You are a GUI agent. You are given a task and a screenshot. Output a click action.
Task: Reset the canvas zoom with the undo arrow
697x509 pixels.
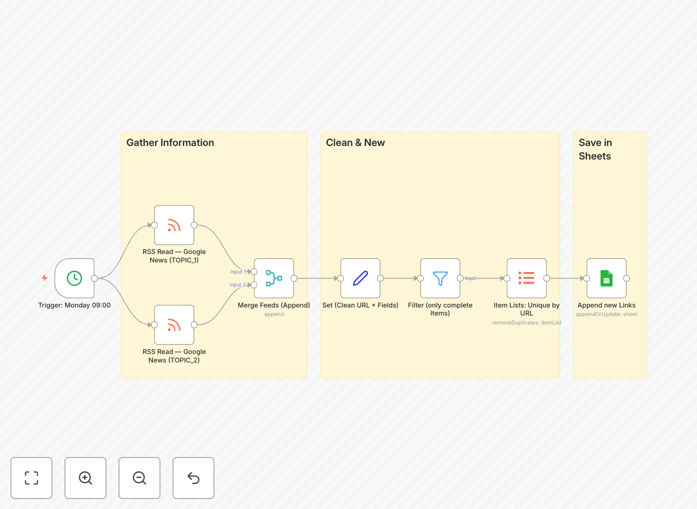(x=193, y=478)
